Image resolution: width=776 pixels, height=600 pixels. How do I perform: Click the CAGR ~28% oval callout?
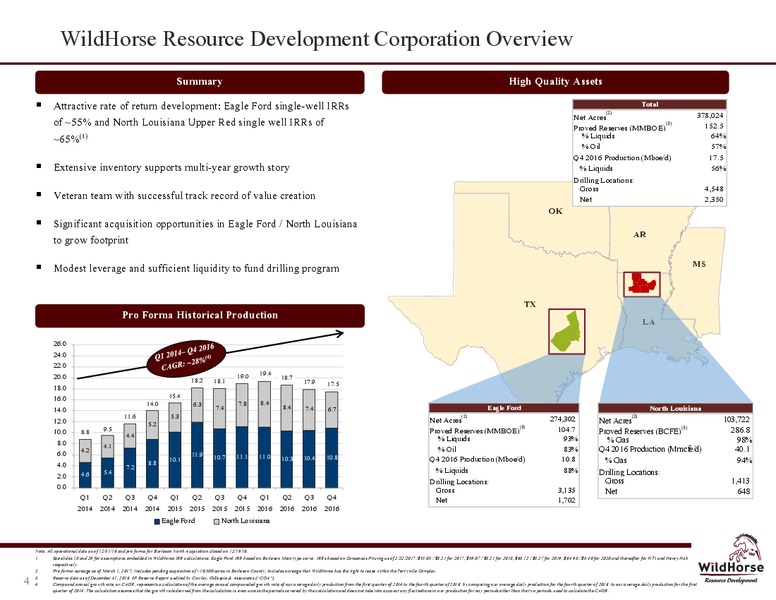click(188, 357)
